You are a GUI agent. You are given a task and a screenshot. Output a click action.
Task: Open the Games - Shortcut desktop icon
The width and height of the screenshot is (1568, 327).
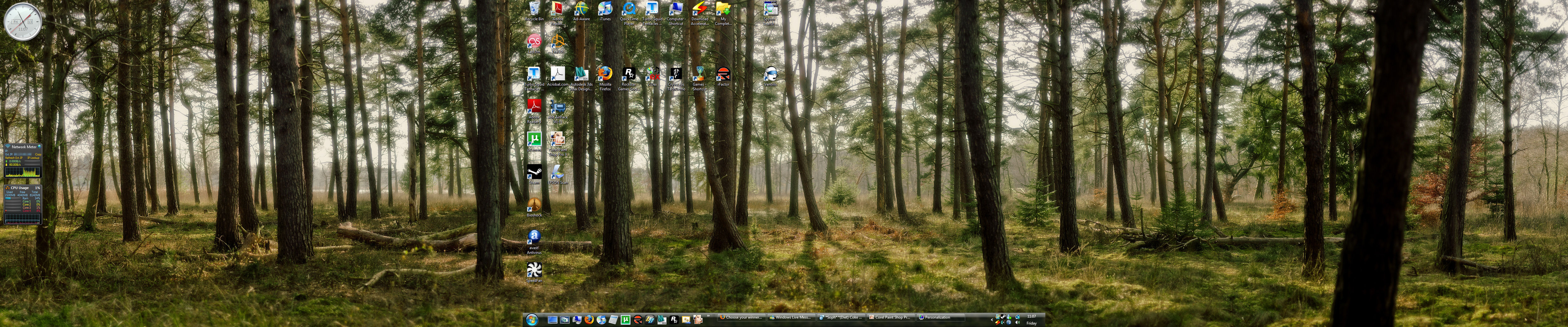coord(699,79)
